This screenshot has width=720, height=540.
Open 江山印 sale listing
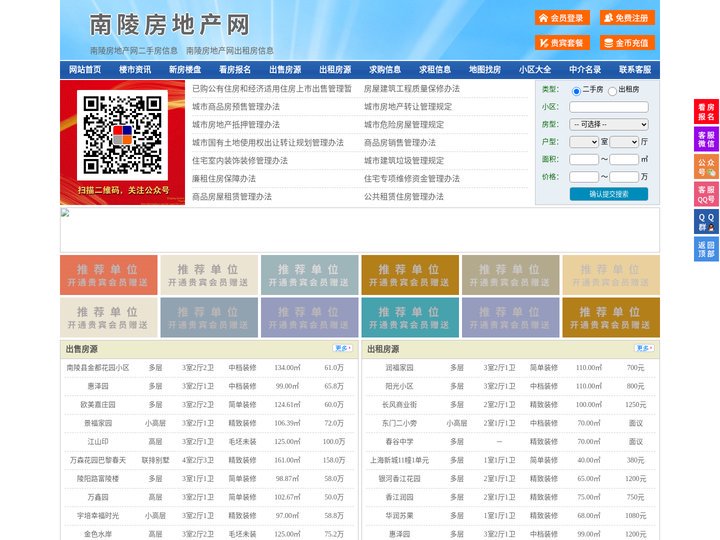coord(98,442)
